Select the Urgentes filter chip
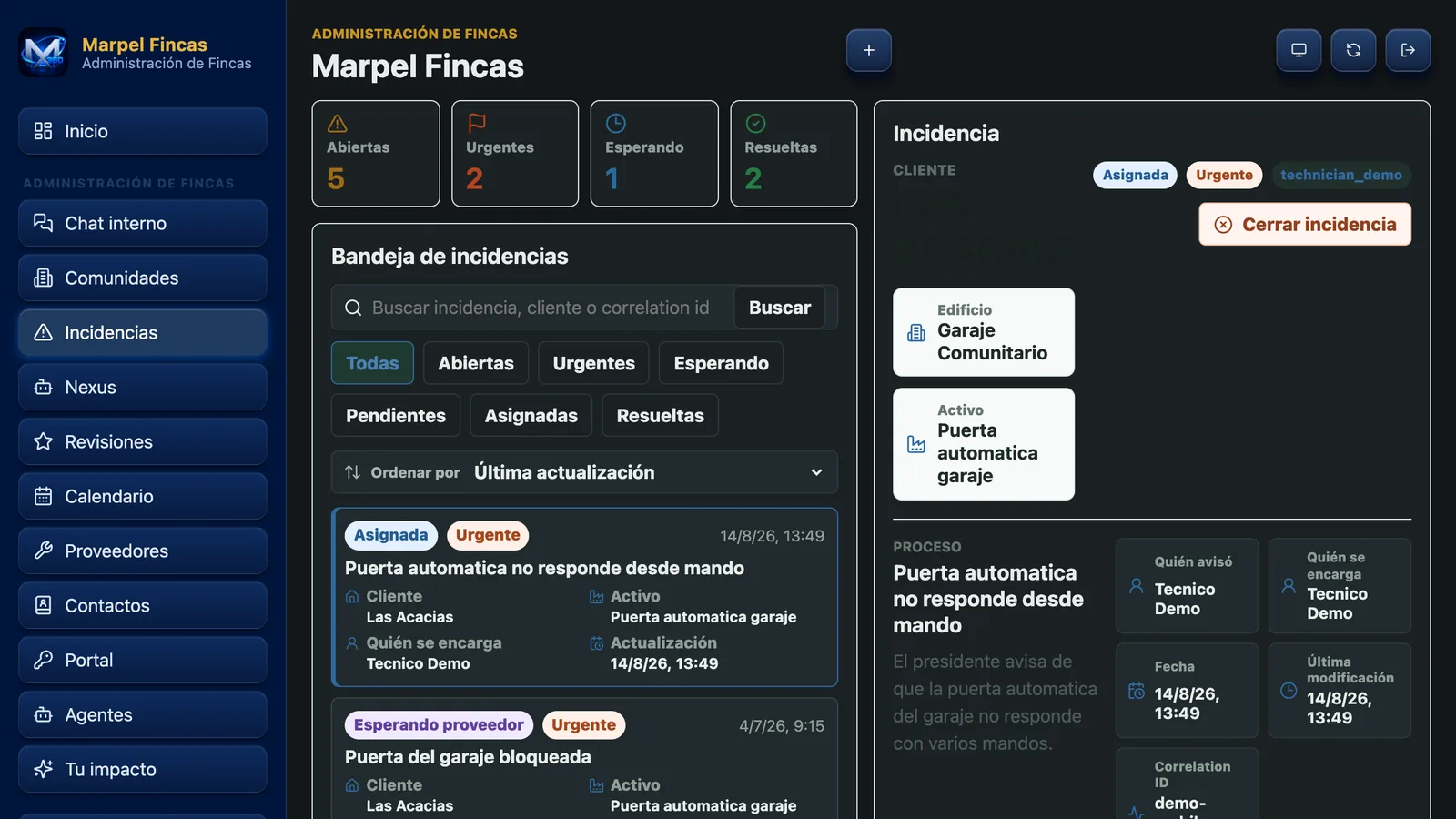This screenshot has width=1456, height=819. click(x=593, y=363)
